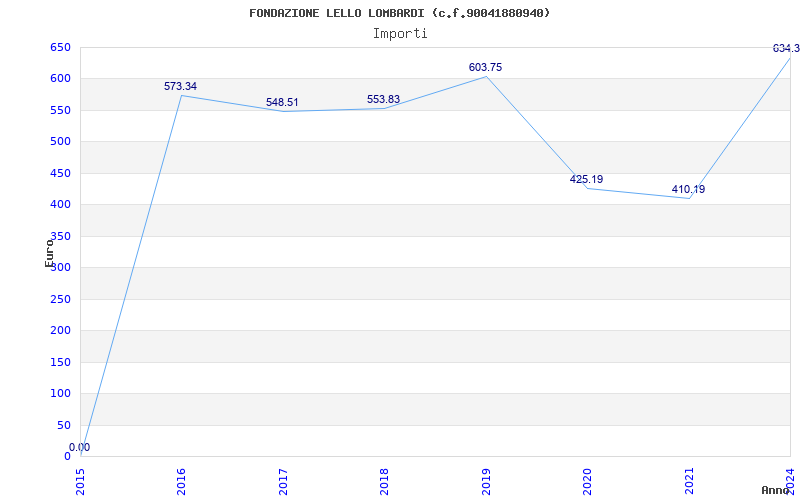Click the 550 y-axis tick label
Image resolution: width=800 pixels, height=500 pixels.
tap(60, 110)
